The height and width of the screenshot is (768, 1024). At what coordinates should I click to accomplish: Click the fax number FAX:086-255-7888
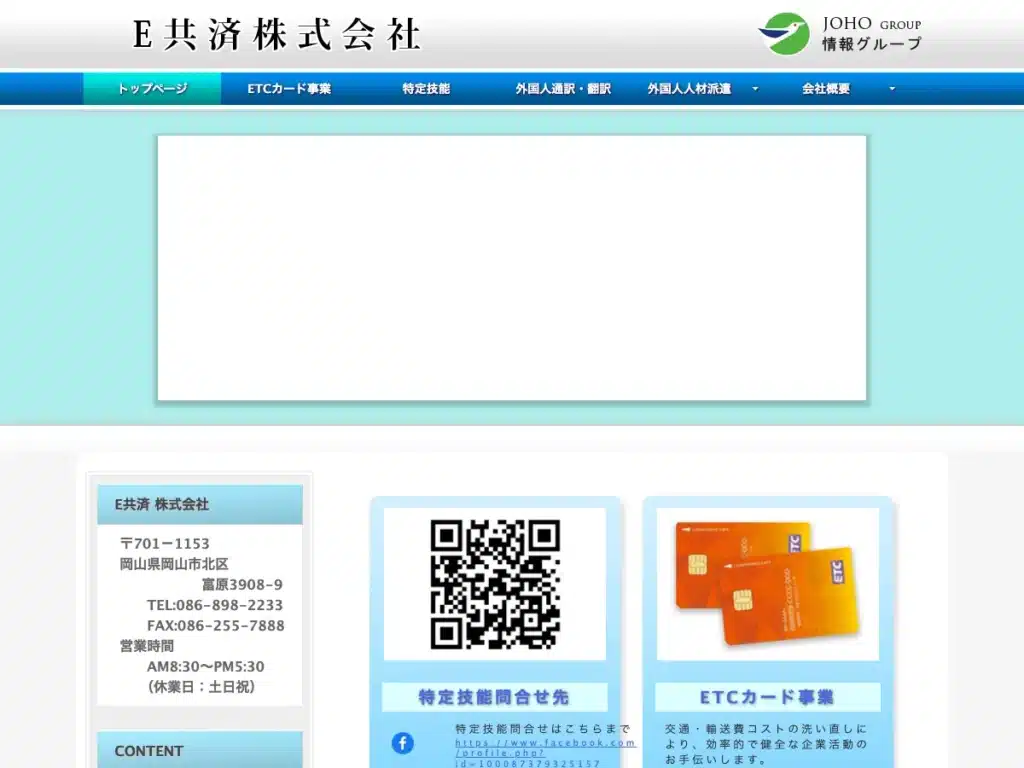point(216,626)
